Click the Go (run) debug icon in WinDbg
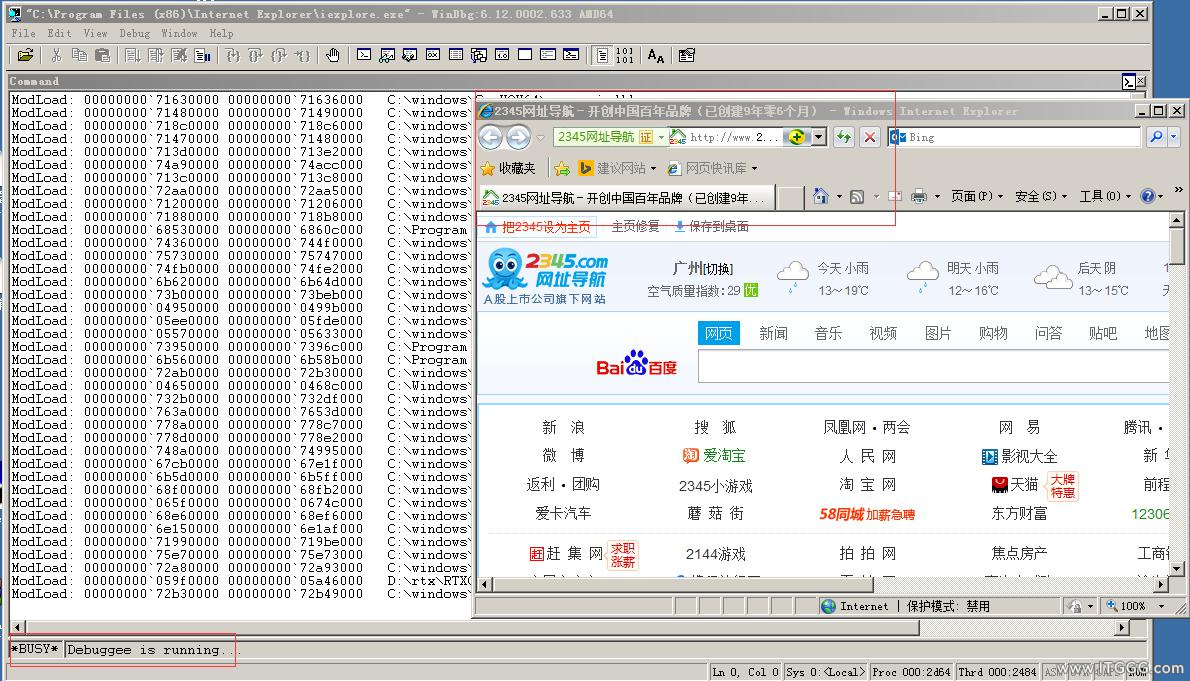Viewport: 1190px width, 681px height. coord(133,55)
